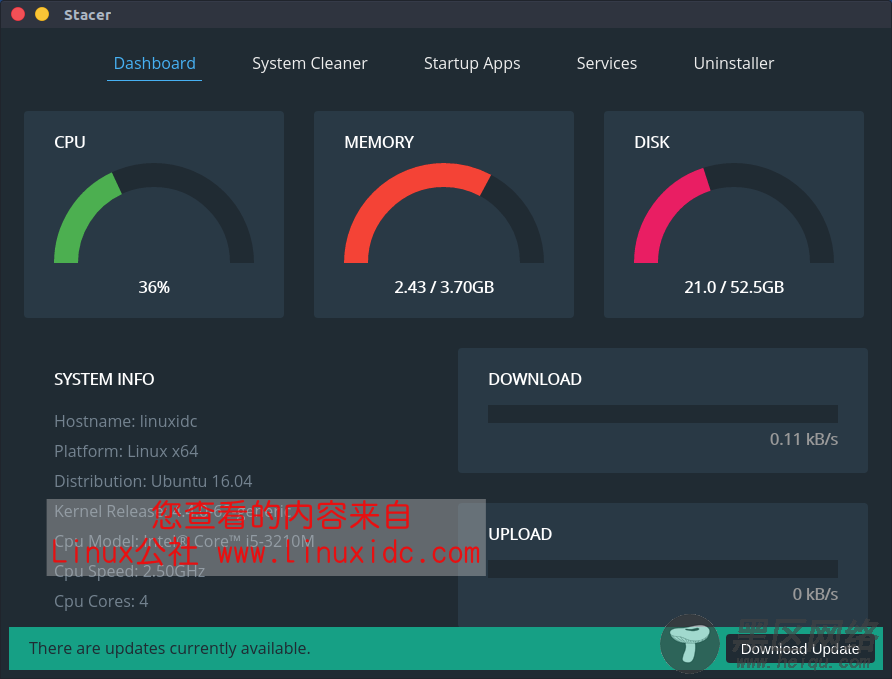Click the Download Update button
Screen dimensions: 892x679
pyautogui.click(x=799, y=649)
